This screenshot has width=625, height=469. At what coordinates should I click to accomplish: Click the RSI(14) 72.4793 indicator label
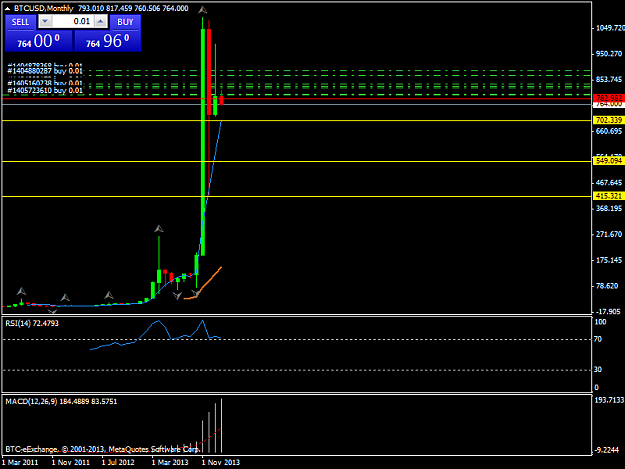pyautogui.click(x=32, y=323)
